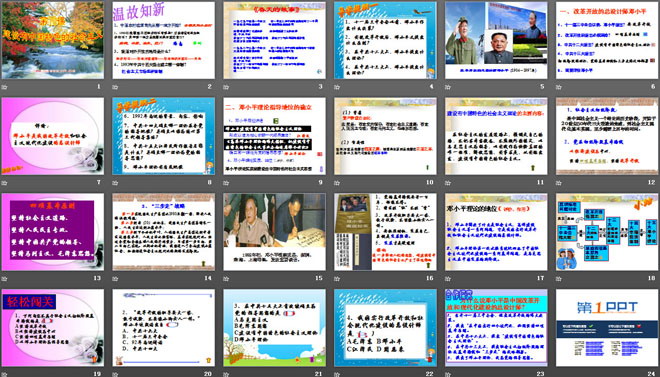Image resolution: width=660 pixels, height=377 pixels.
Task: Click animation star icon under slide 16
Action: [337, 279]
